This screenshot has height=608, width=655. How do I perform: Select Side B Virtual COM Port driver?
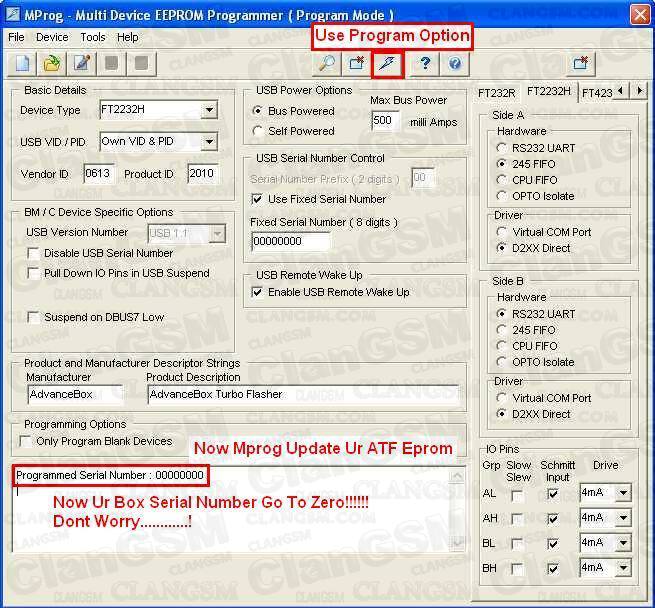(x=501, y=398)
